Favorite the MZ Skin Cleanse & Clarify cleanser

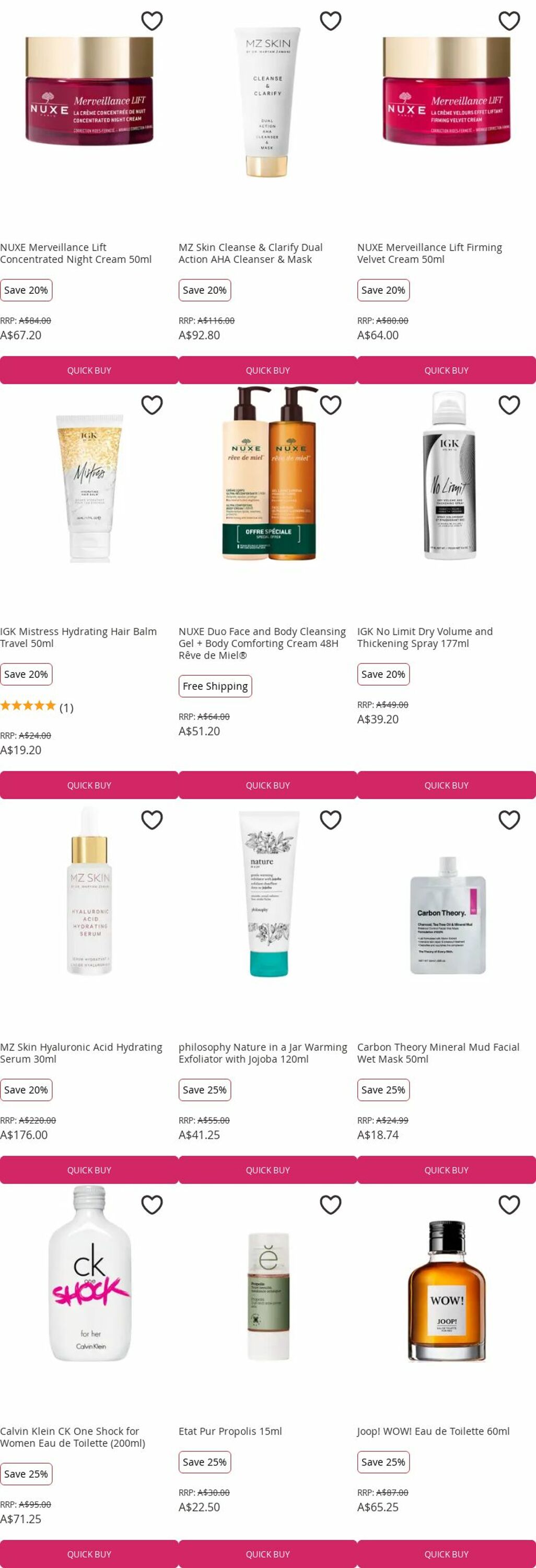pyautogui.click(x=330, y=21)
